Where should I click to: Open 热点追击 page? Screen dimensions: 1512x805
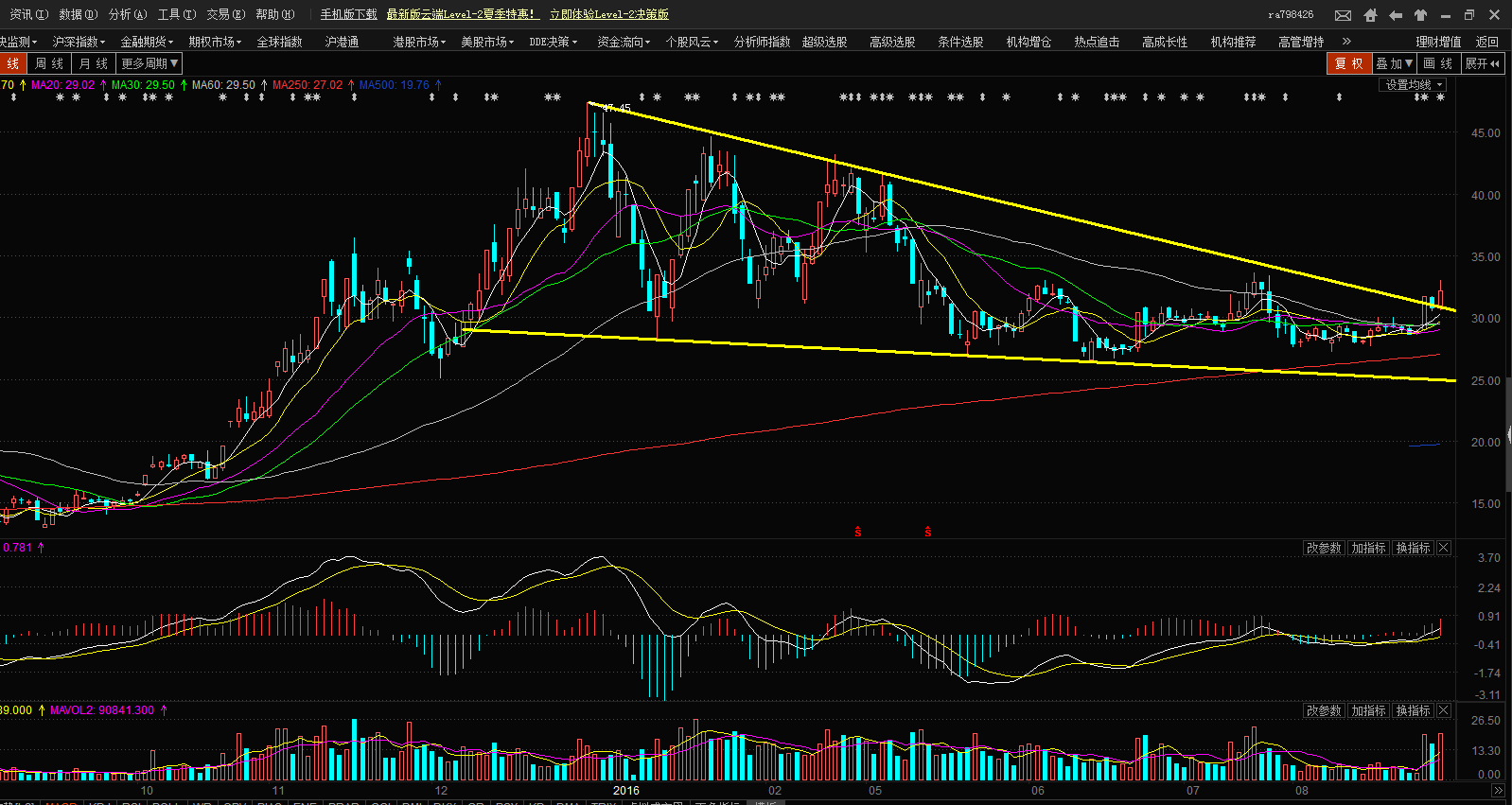(x=1097, y=42)
